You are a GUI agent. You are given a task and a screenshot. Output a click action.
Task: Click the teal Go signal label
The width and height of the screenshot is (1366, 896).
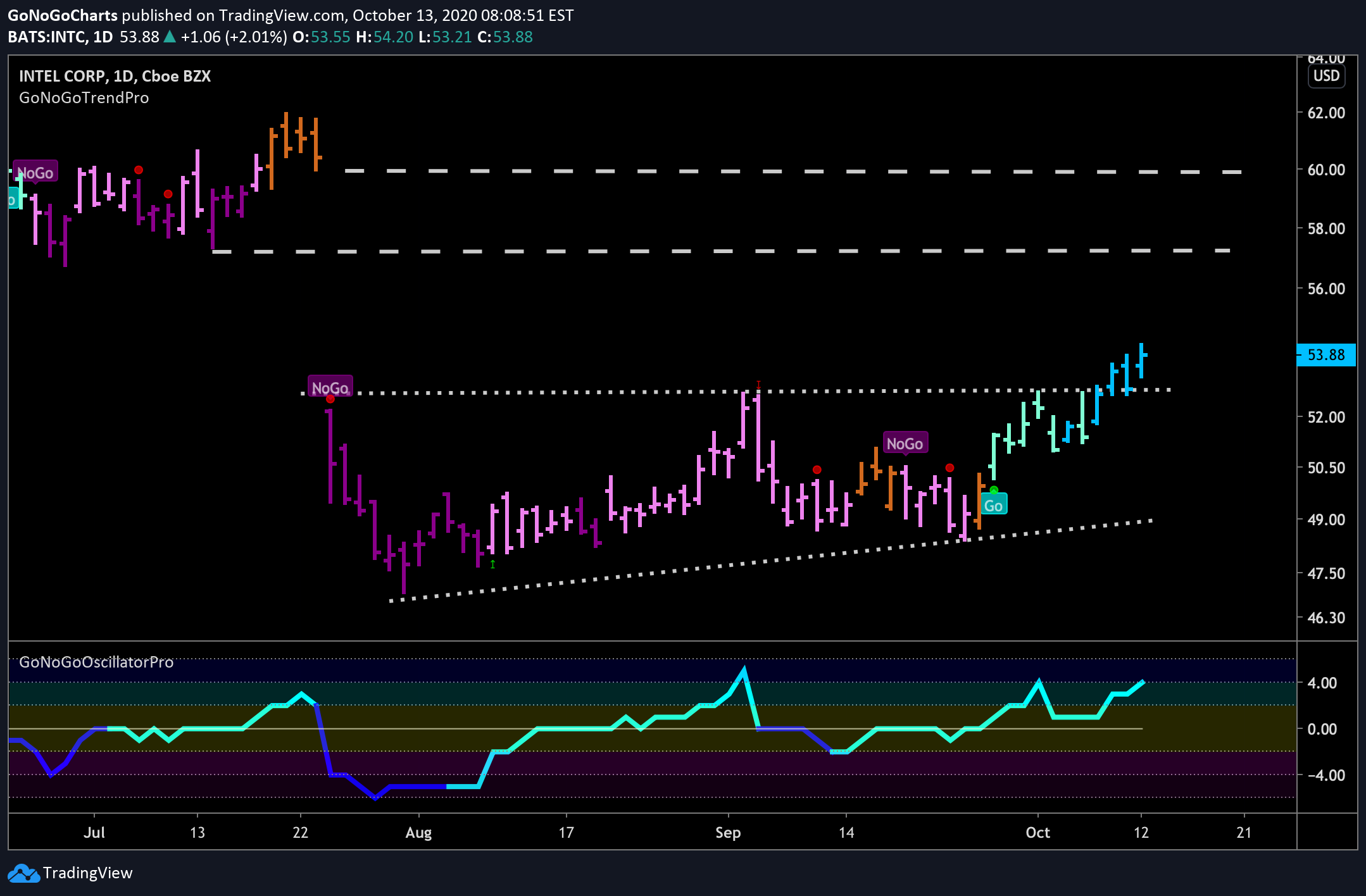[x=993, y=505]
